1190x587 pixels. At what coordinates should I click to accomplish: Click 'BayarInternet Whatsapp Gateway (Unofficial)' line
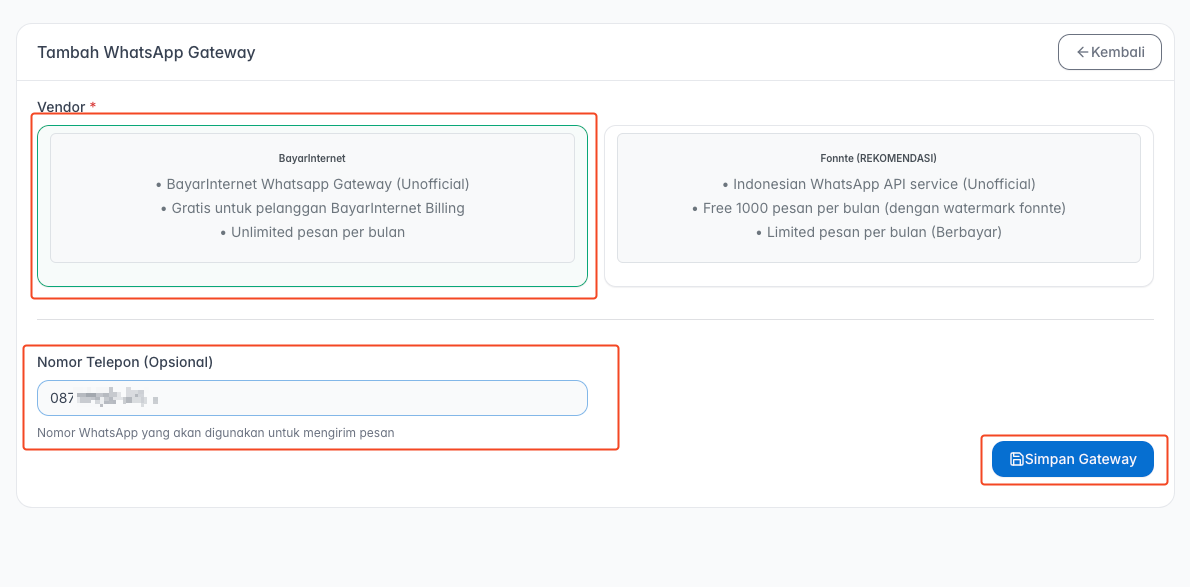(x=312, y=184)
